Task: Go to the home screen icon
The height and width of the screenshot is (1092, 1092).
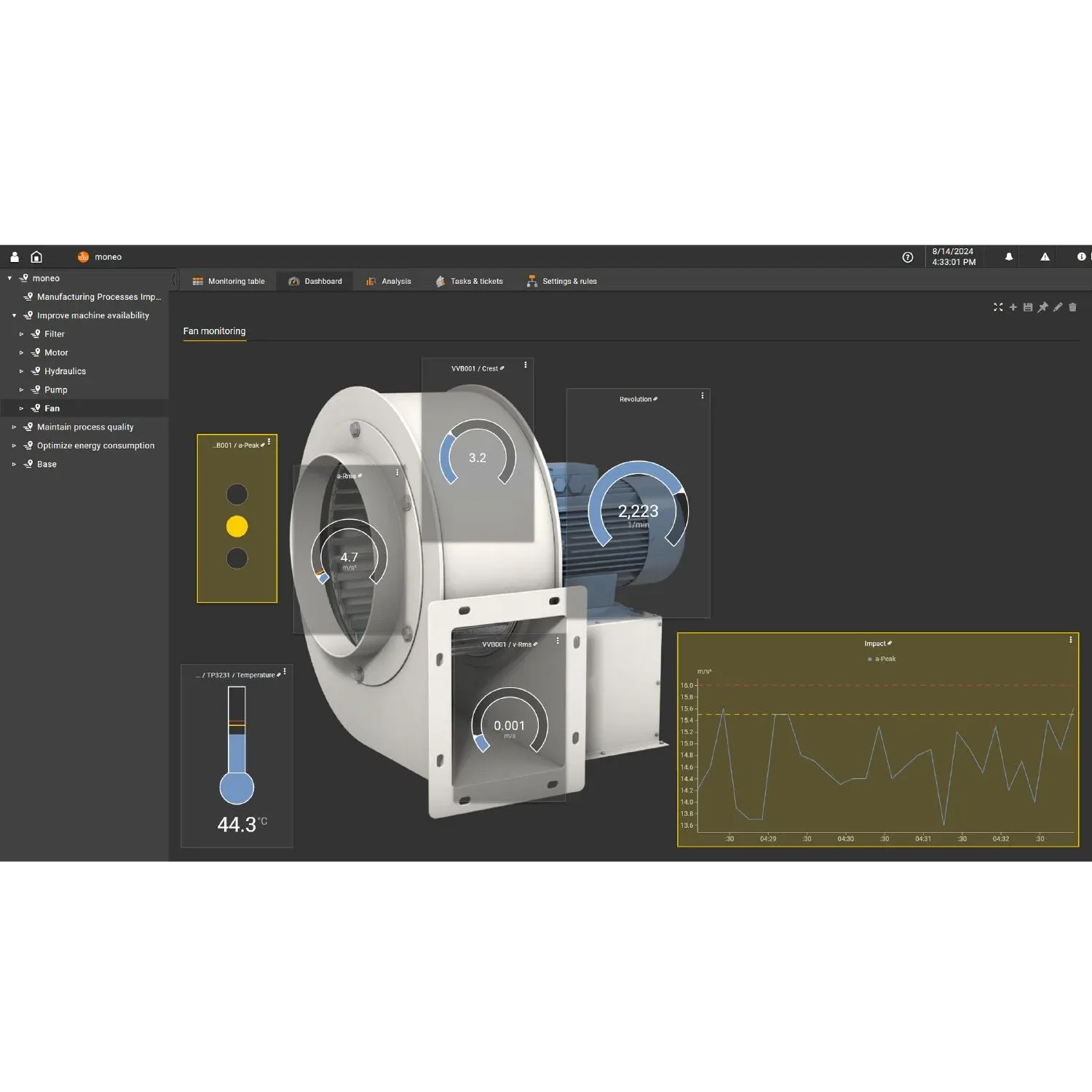Action: point(36,257)
